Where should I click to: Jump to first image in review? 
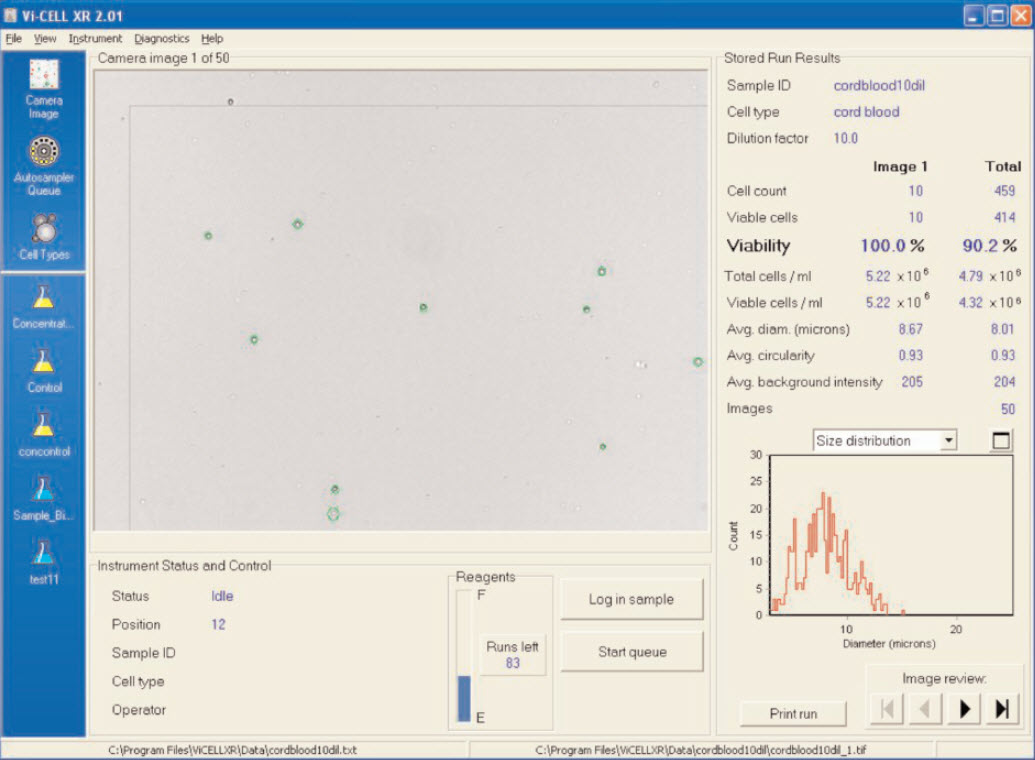887,709
